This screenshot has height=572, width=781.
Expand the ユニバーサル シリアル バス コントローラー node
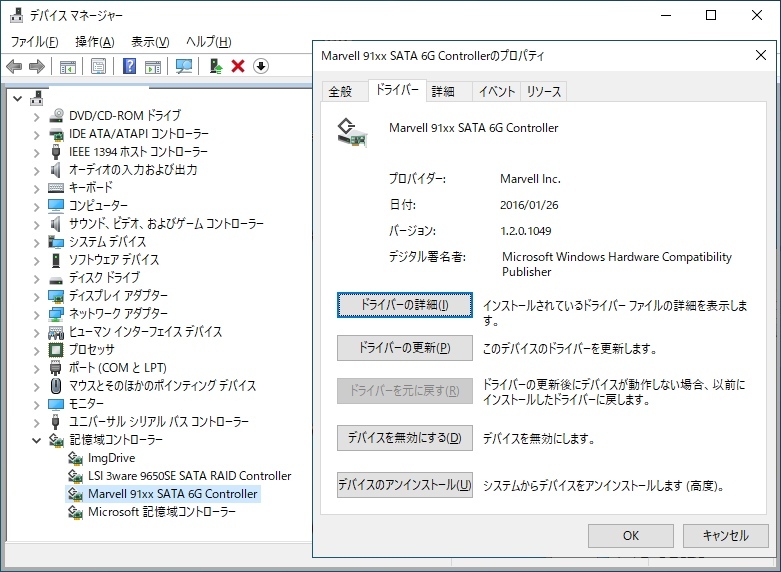(x=36, y=423)
